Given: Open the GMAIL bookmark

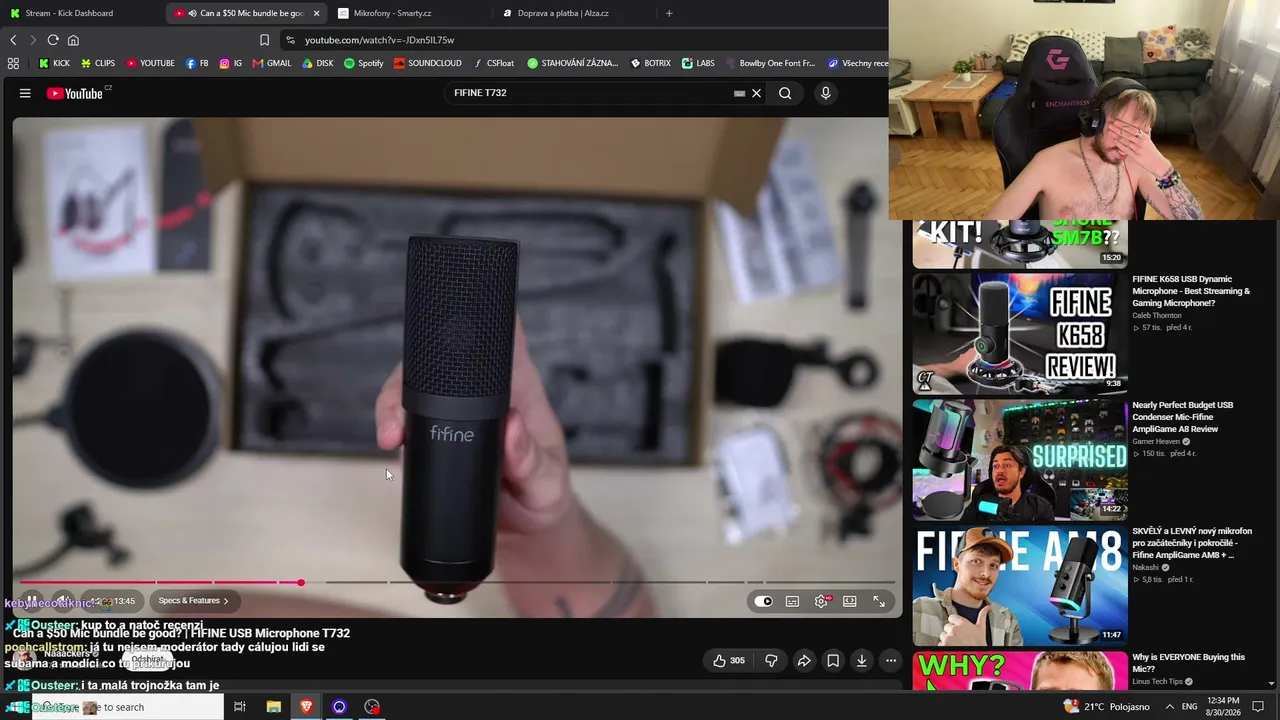Looking at the screenshot, I should (271, 63).
